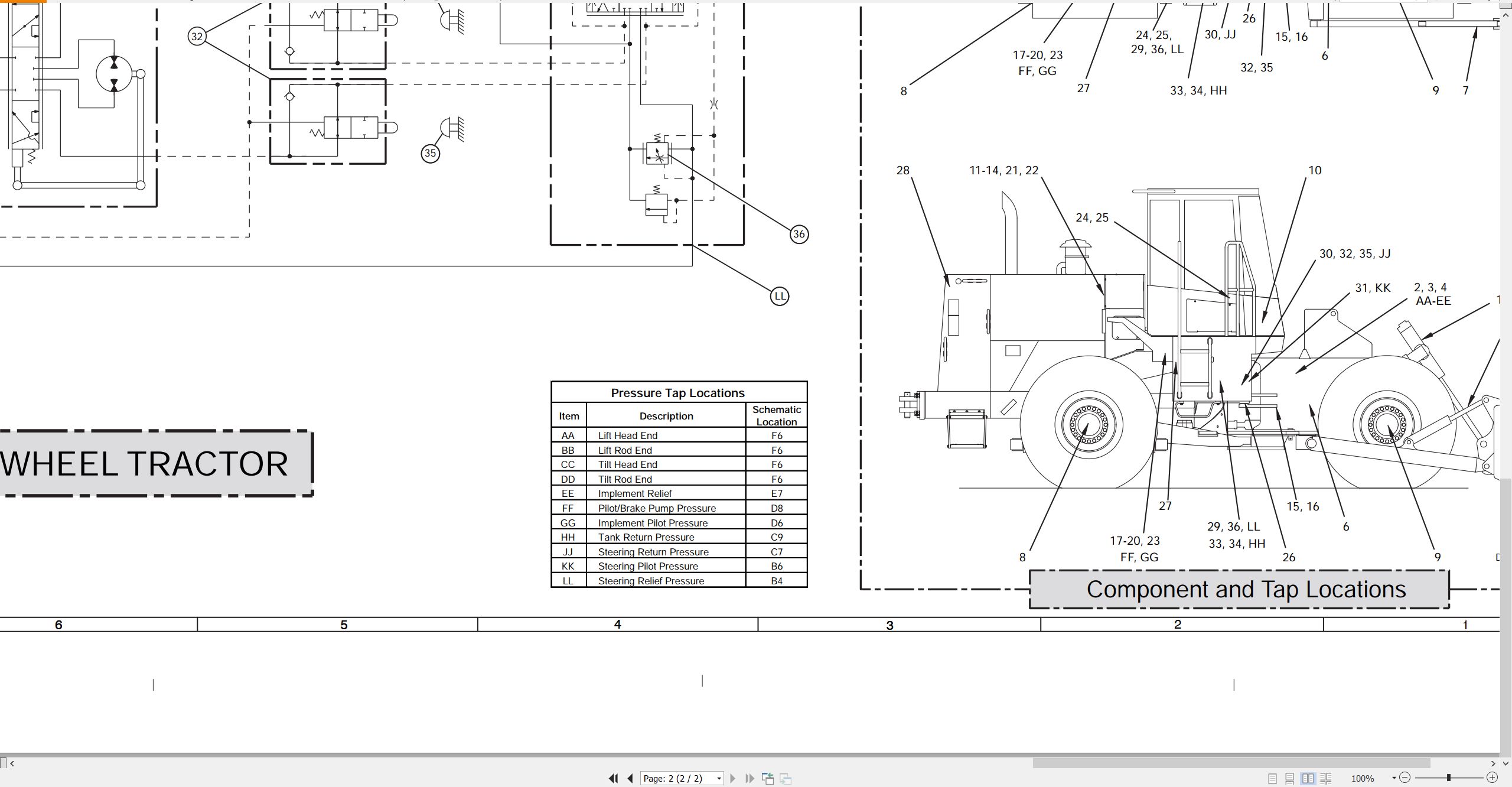Screen dimensions: 1512x787
Task: Switch to single page layout
Action: [x=1273, y=778]
